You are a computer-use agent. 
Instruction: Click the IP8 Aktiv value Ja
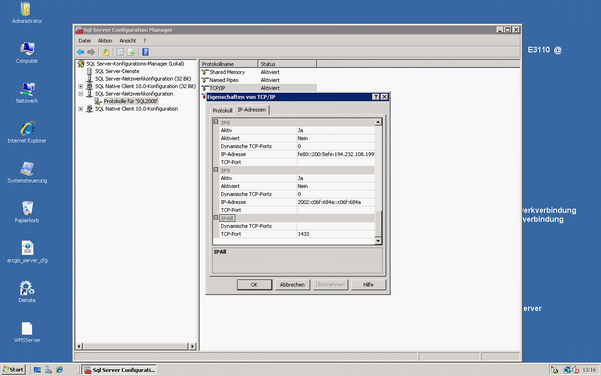pos(335,130)
